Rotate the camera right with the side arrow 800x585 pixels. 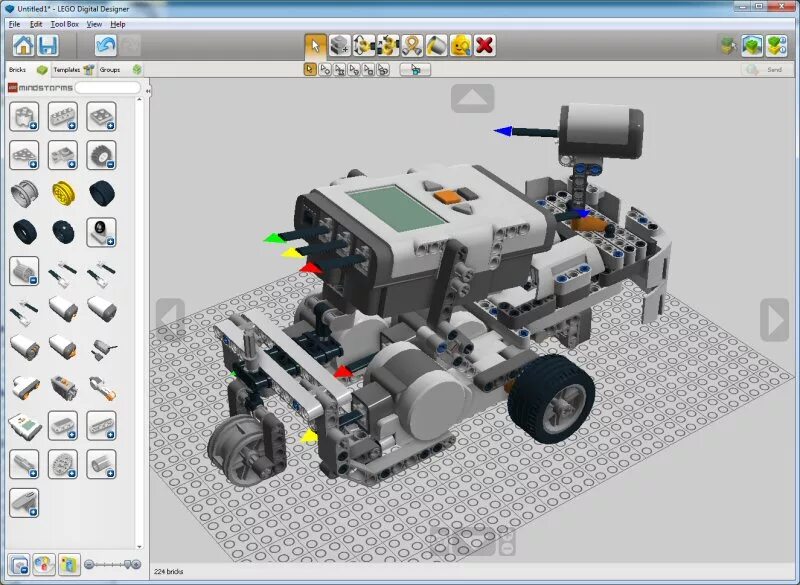774,320
